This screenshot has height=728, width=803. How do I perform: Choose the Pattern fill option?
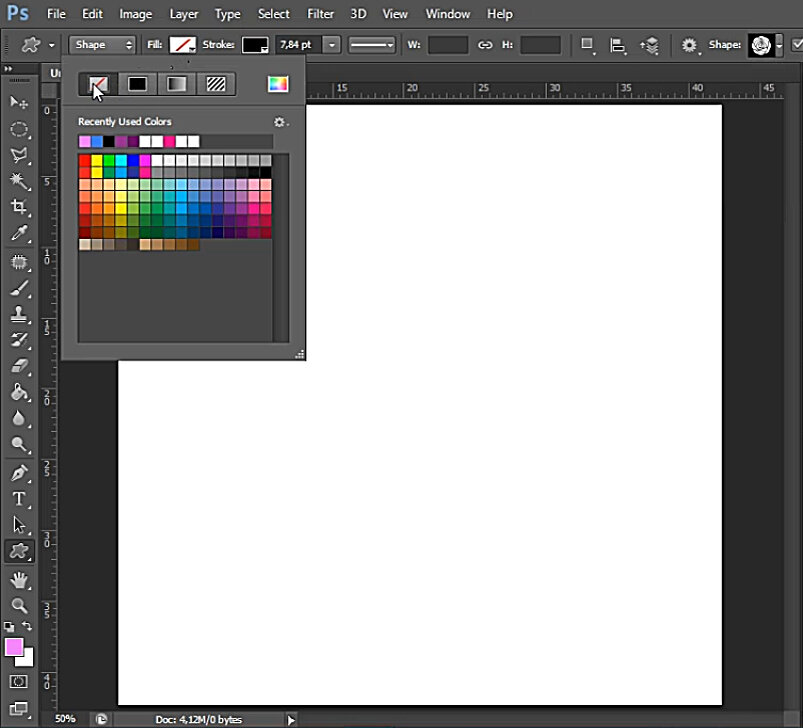[216, 84]
